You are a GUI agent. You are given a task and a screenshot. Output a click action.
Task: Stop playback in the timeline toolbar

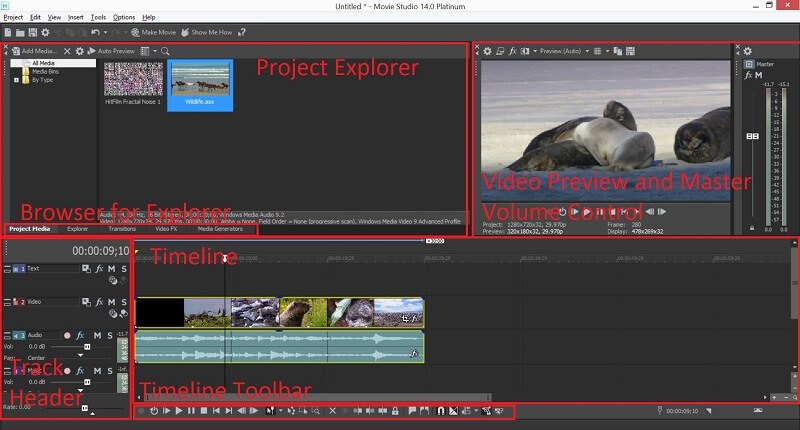[204, 411]
